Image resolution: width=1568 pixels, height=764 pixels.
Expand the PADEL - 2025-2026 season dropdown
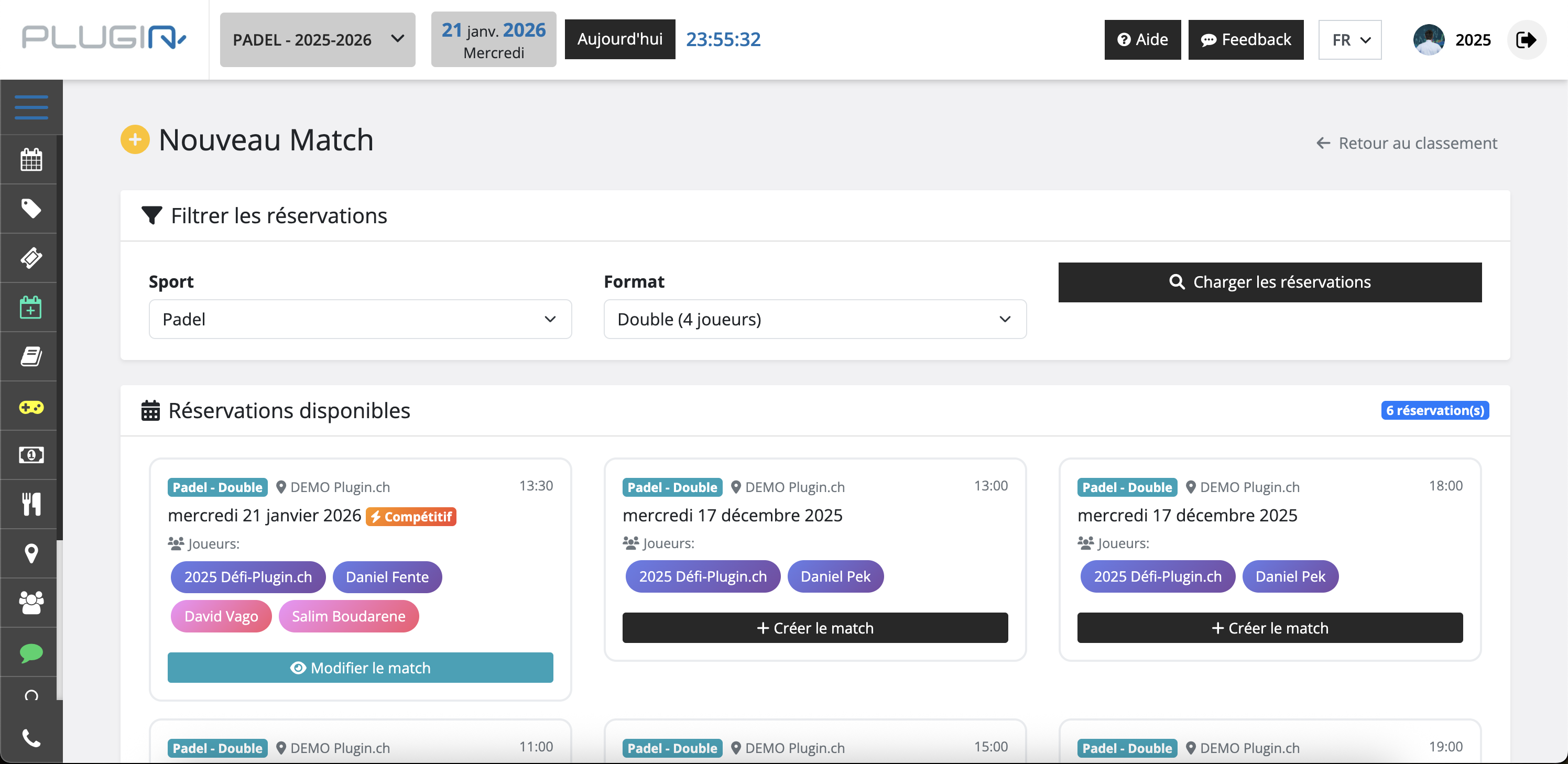coord(317,40)
